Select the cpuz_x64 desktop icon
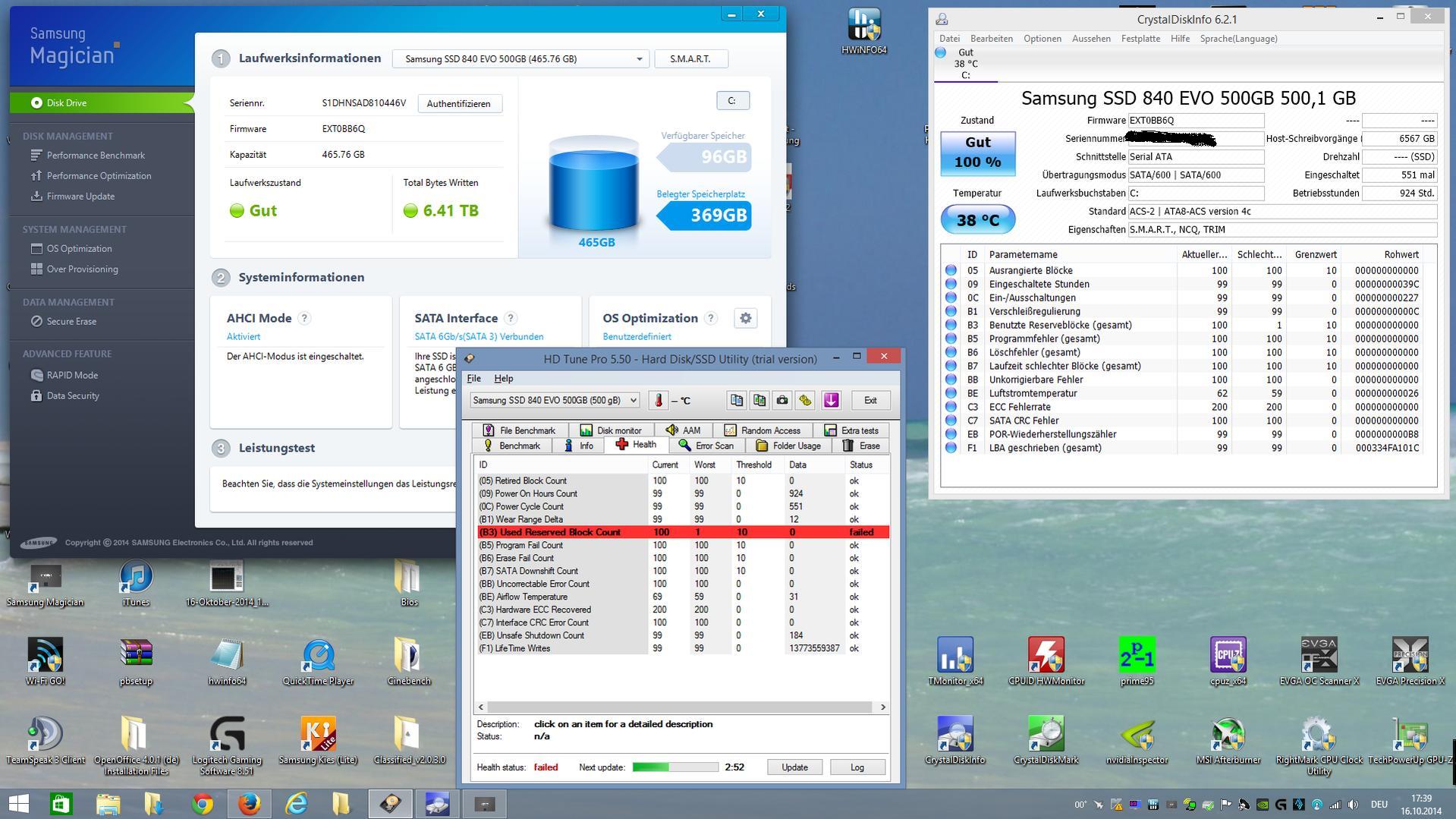 click(x=1228, y=662)
